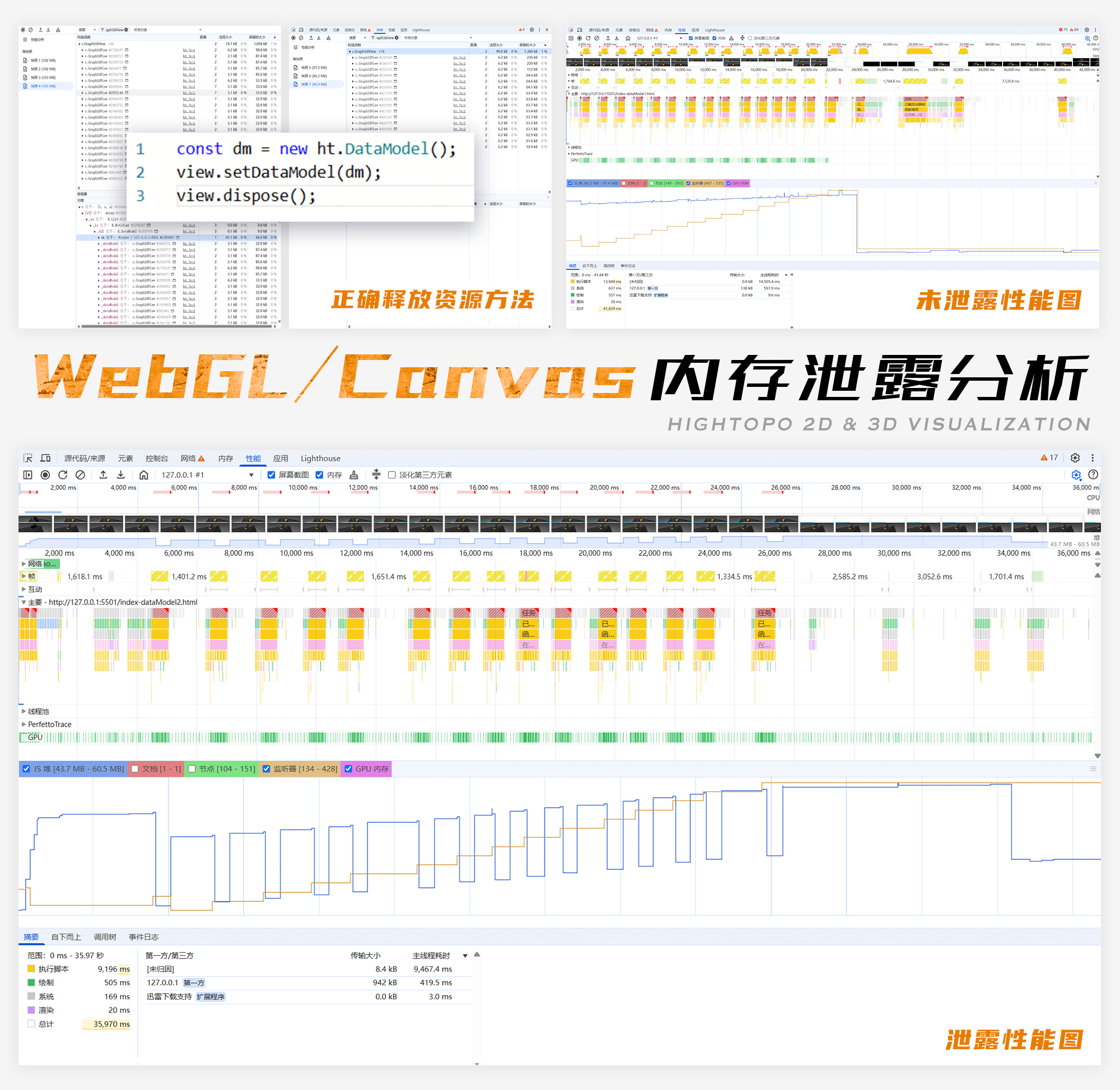This screenshot has height=1090, width=1120.
Task: Uncheck the 屏幕截图 checkbox
Action: pyautogui.click(x=272, y=475)
